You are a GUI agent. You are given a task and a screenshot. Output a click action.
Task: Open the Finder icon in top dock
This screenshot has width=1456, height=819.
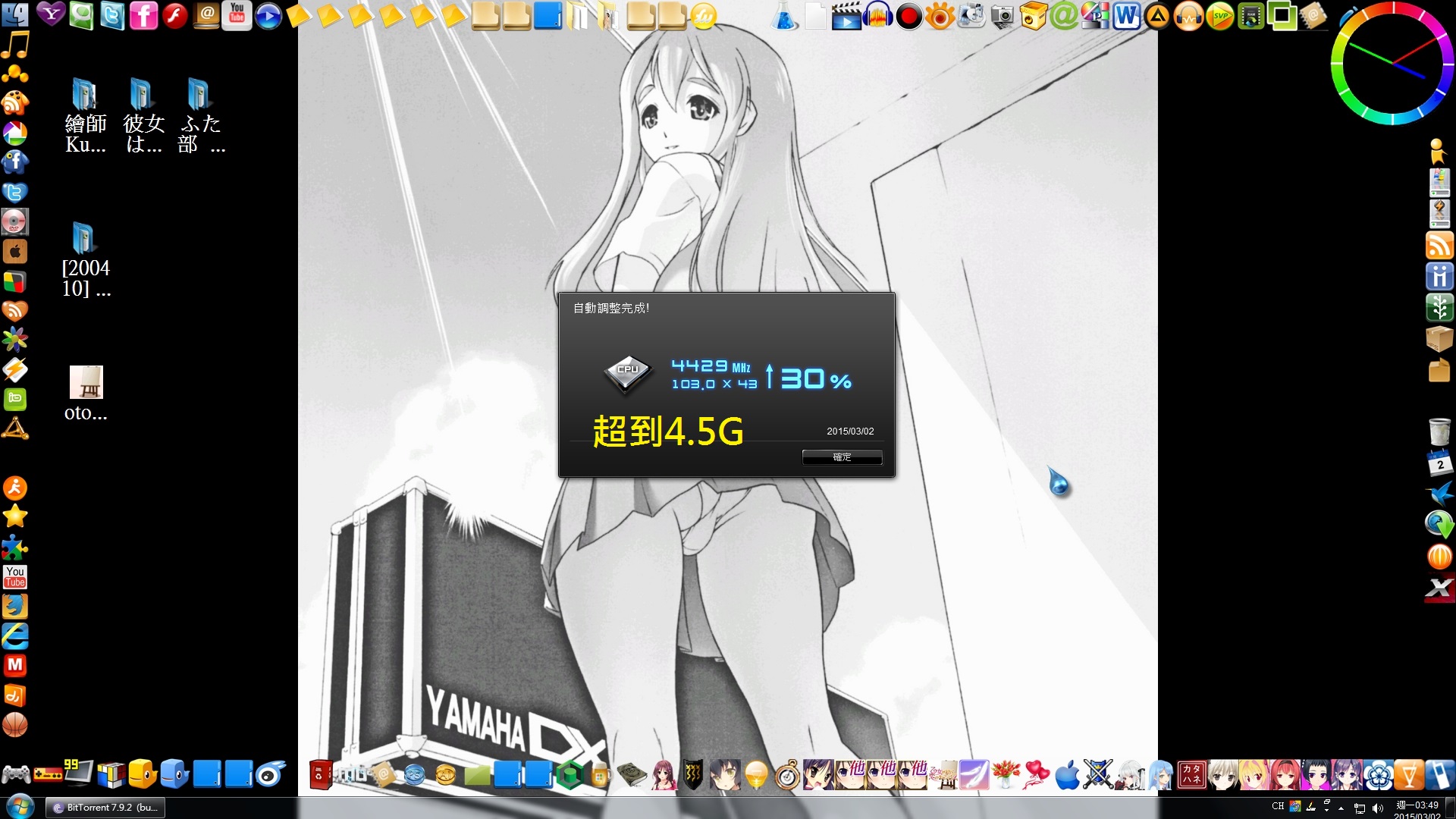click(15, 14)
